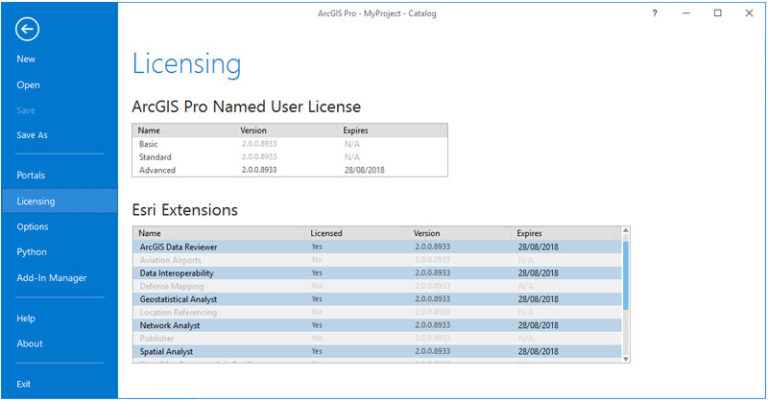Click Exit in the sidebar

(x=23, y=384)
